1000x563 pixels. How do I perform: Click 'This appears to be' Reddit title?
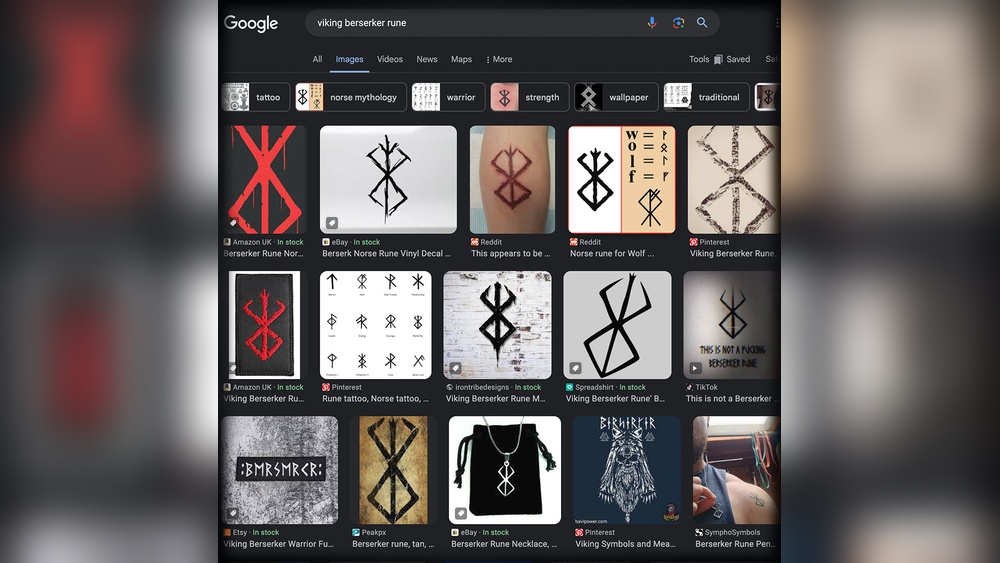pyautogui.click(x=510, y=254)
